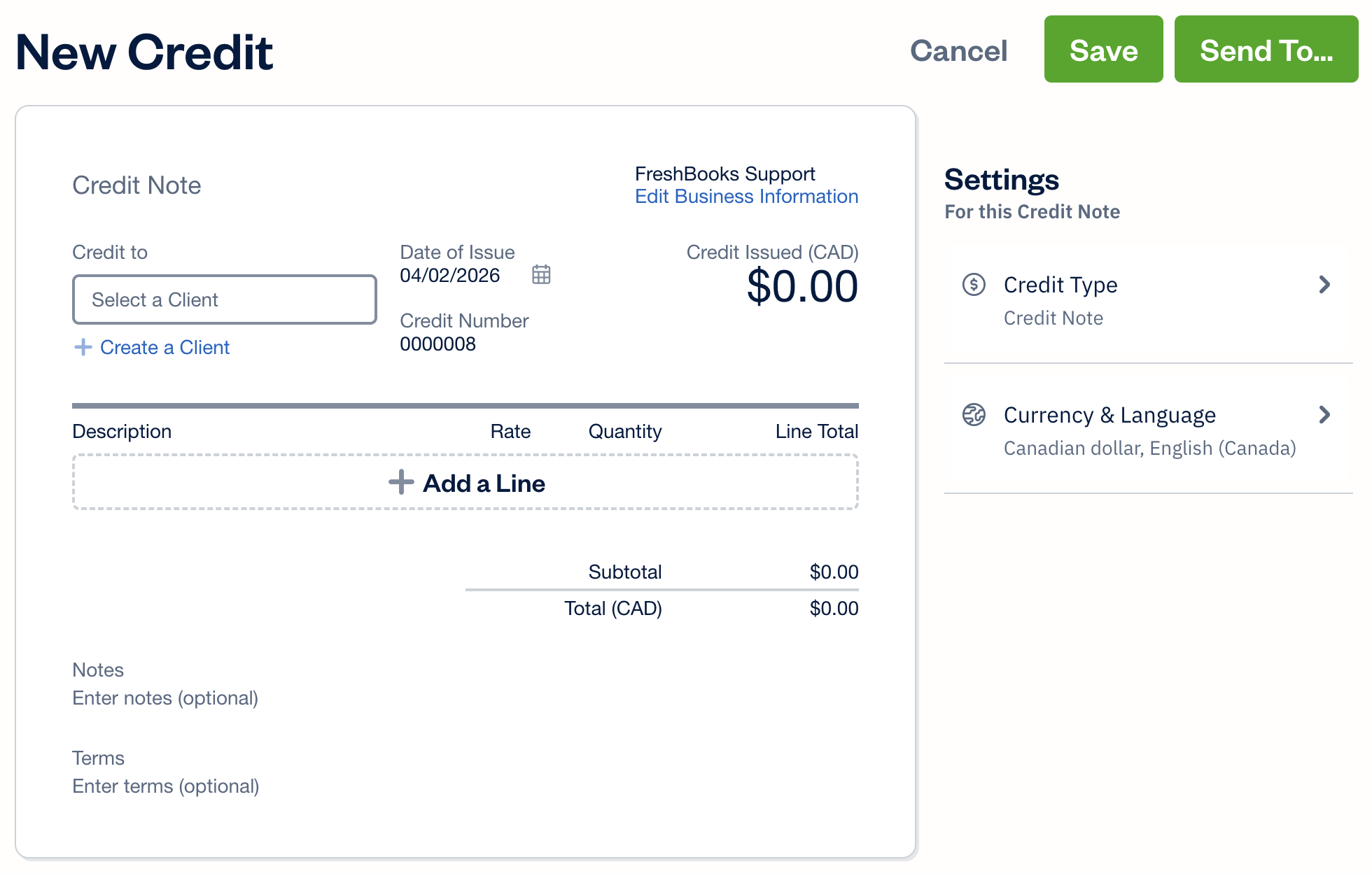Screen dimensions: 1372x876
Task: Click the Credit Issued $0.00 amount
Action: 802,285
